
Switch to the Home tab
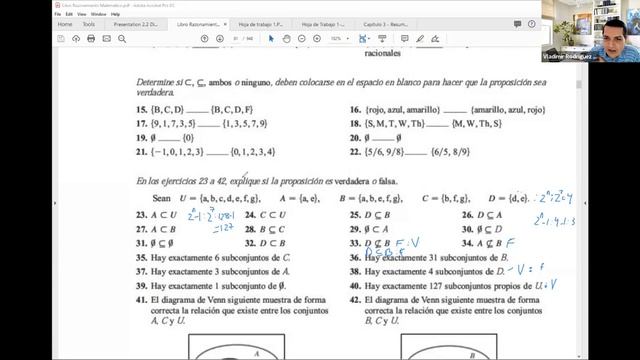(65, 24)
